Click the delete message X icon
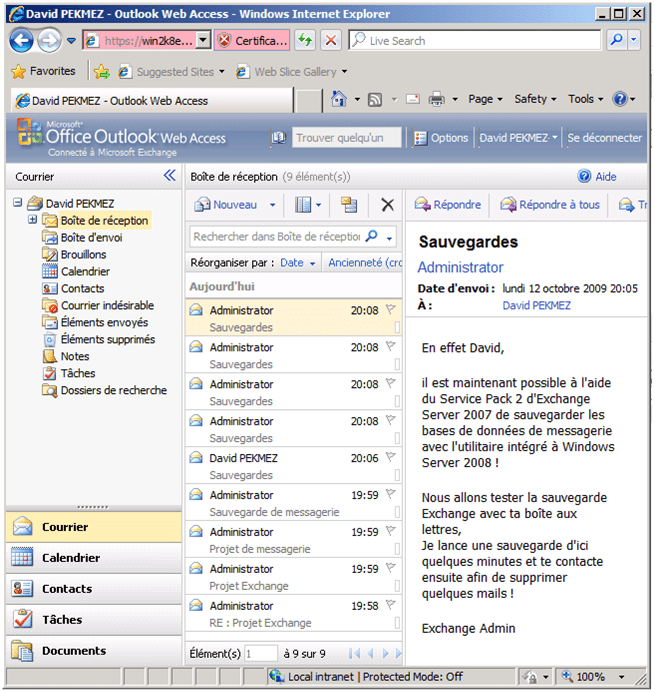Image resolution: width=655 pixels, height=693 pixels. click(x=387, y=205)
